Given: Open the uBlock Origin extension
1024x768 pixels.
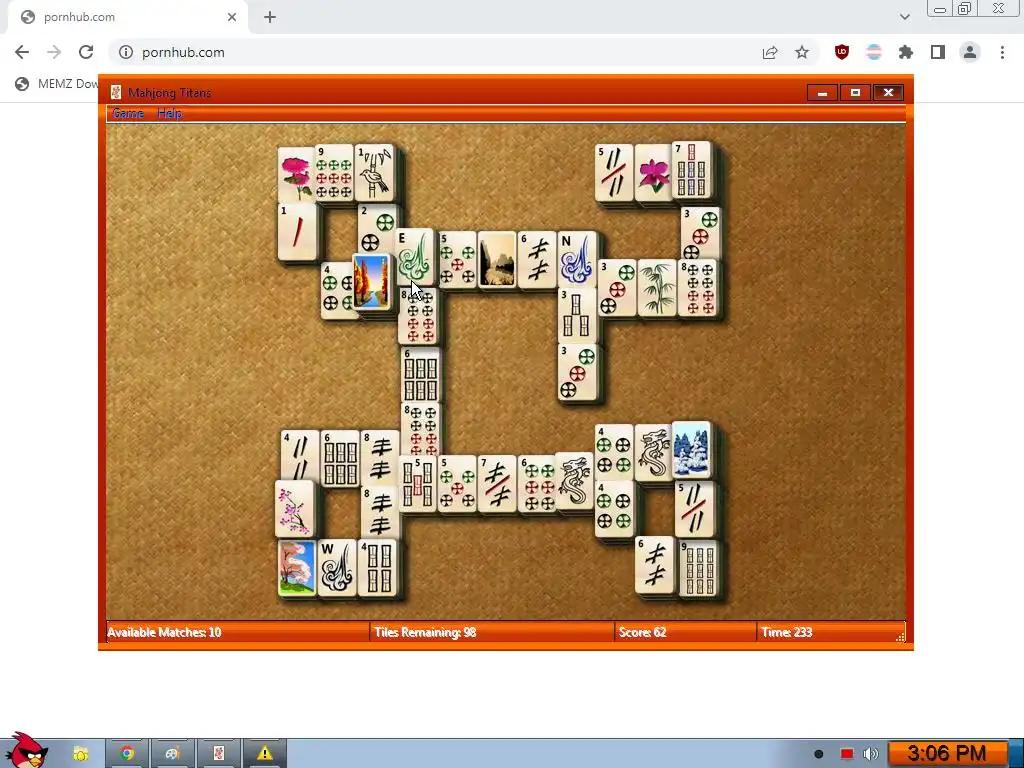Looking at the screenshot, I should 842,52.
